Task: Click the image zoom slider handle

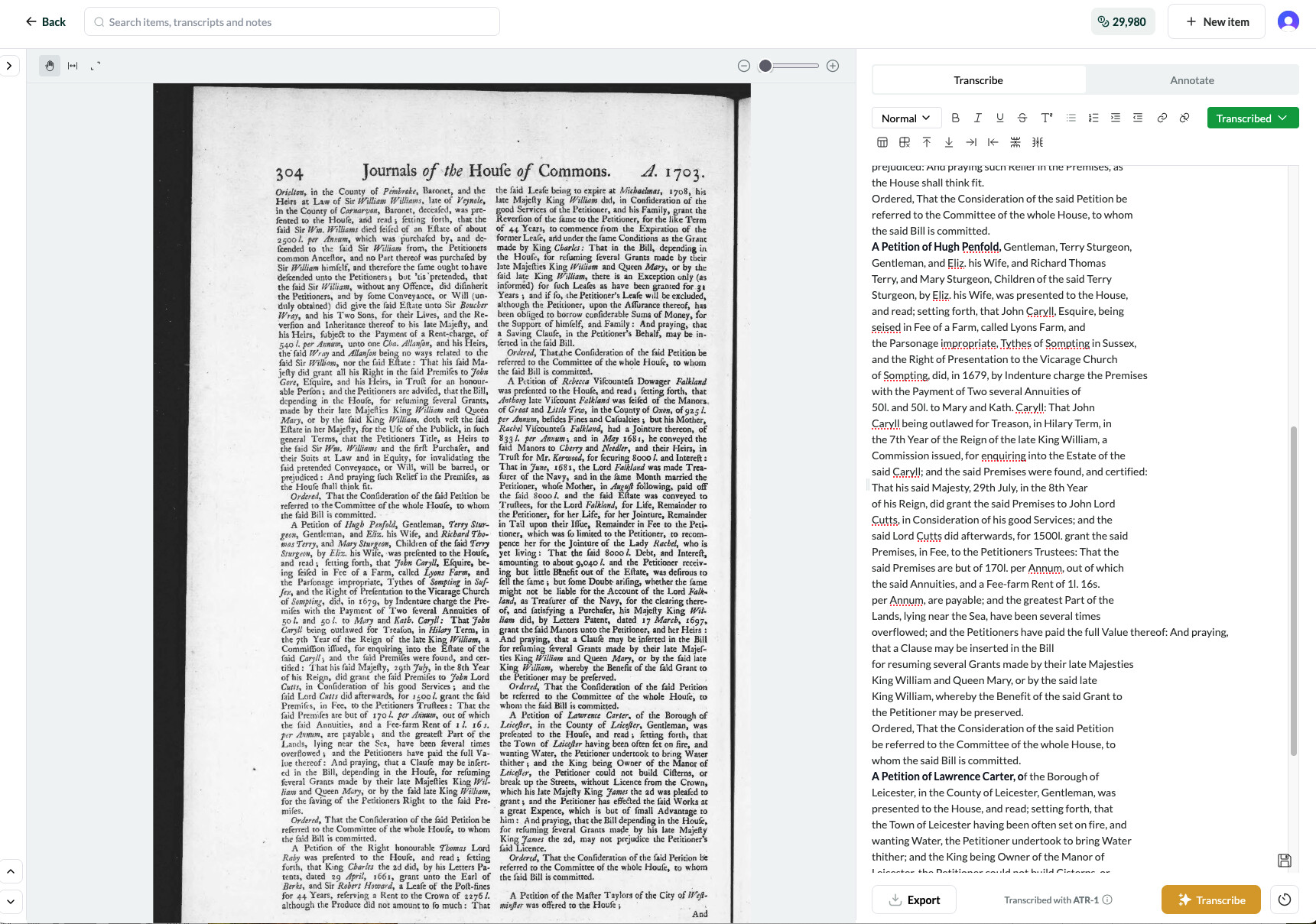Action: [x=765, y=66]
